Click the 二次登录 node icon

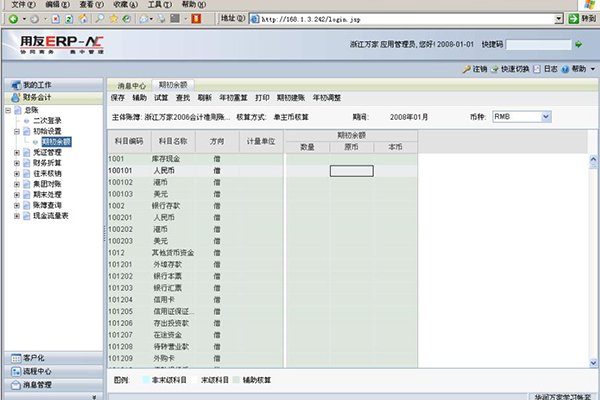tap(26, 121)
